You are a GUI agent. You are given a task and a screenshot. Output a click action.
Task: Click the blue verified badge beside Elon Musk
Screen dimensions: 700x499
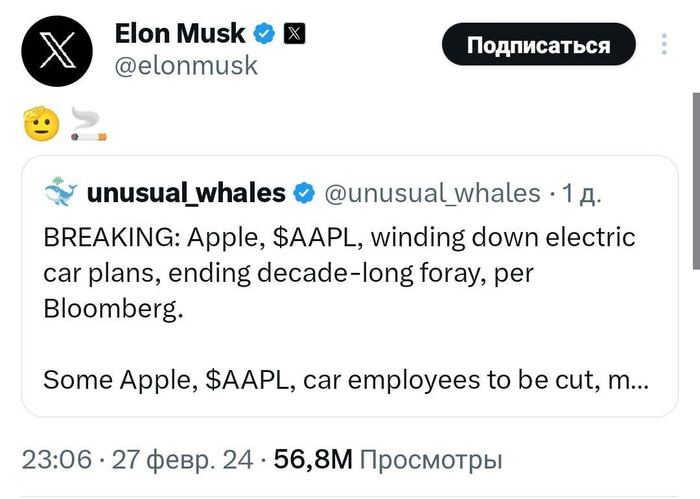pos(264,33)
